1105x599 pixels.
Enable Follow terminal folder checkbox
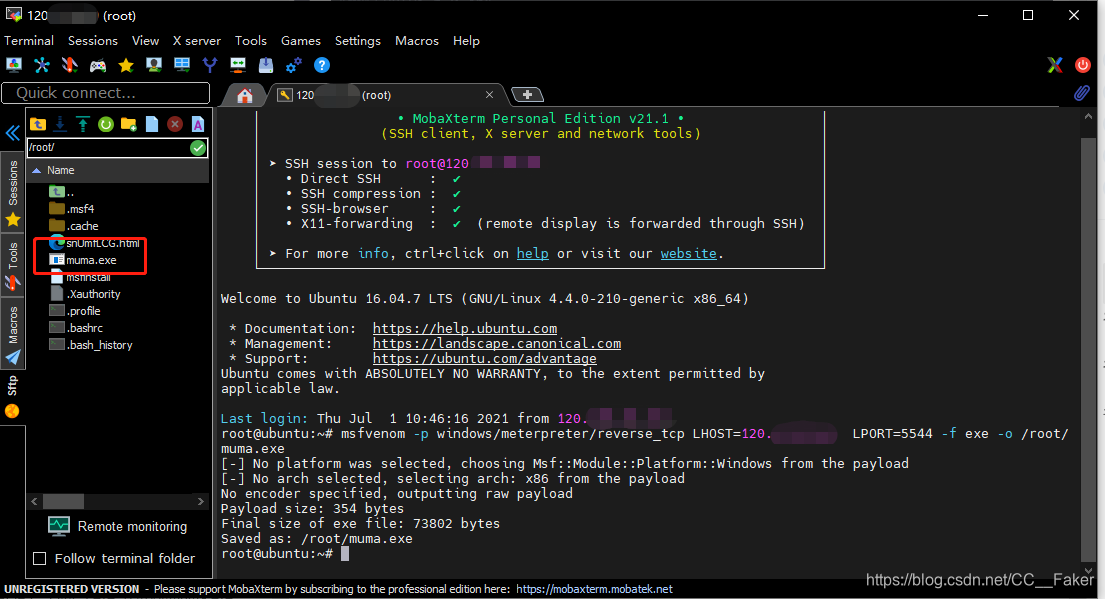tap(40, 558)
